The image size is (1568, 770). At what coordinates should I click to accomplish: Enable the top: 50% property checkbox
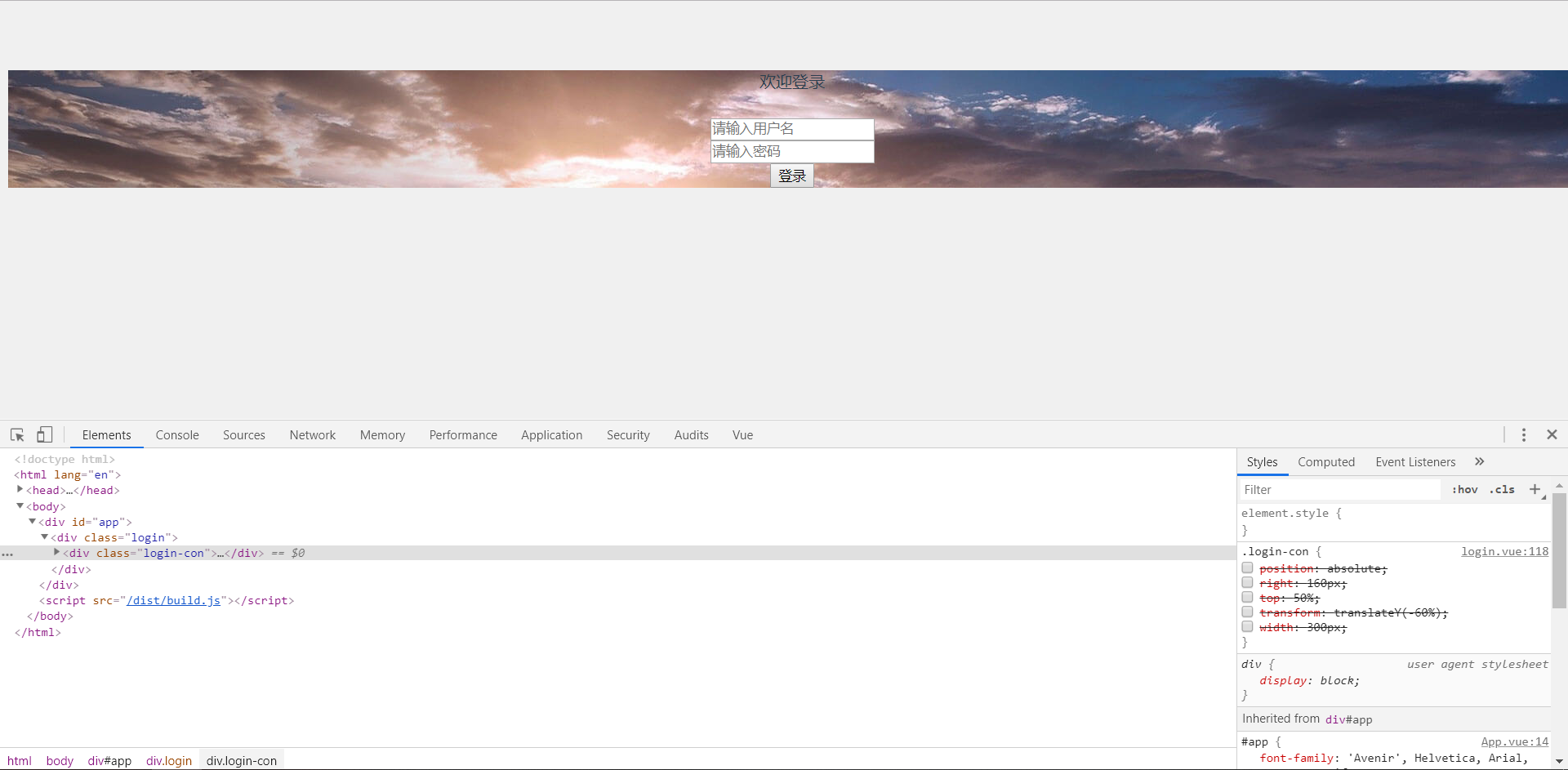coord(1247,598)
